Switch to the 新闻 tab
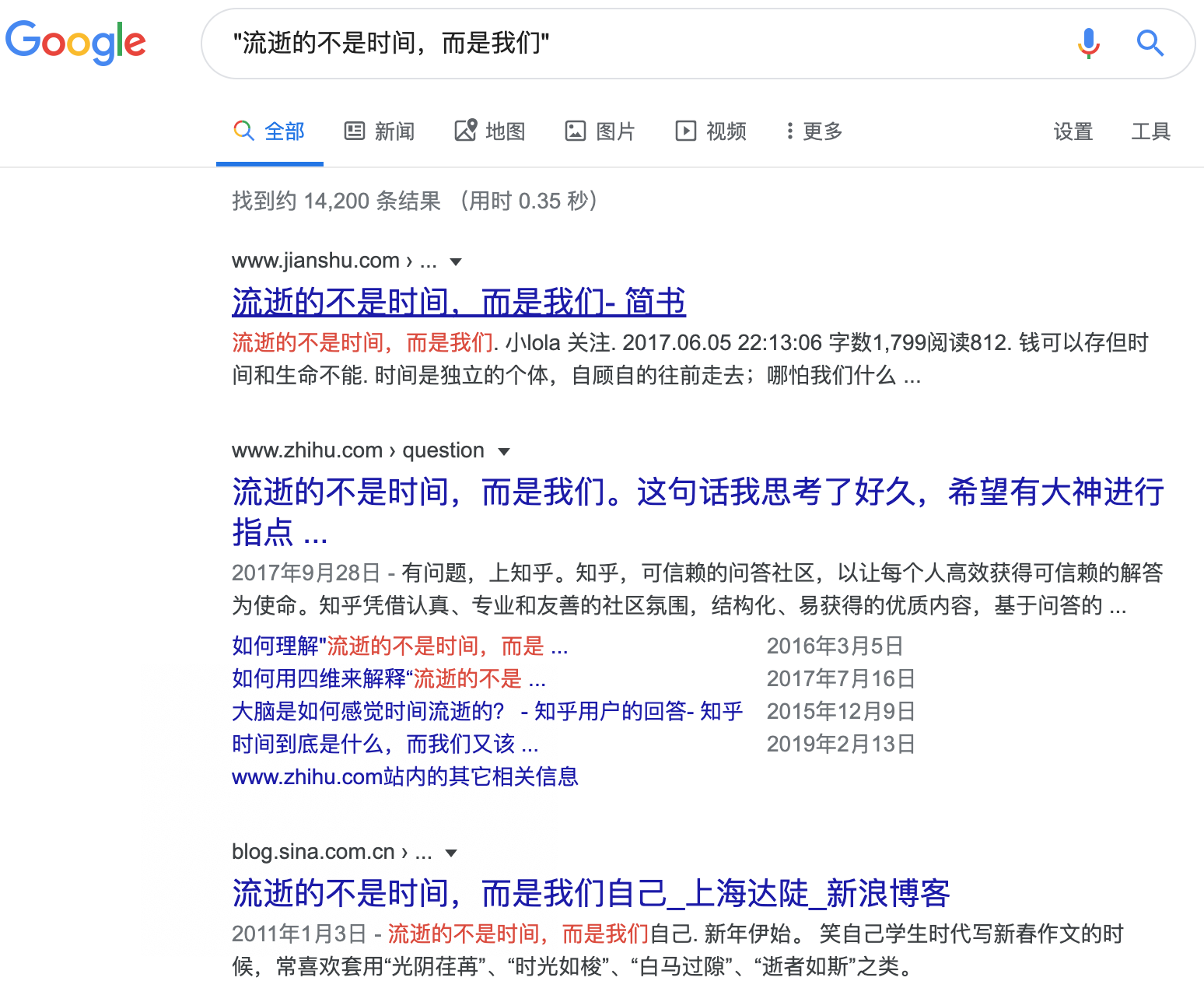This screenshot has width=1204, height=1002. pyautogui.click(x=380, y=131)
